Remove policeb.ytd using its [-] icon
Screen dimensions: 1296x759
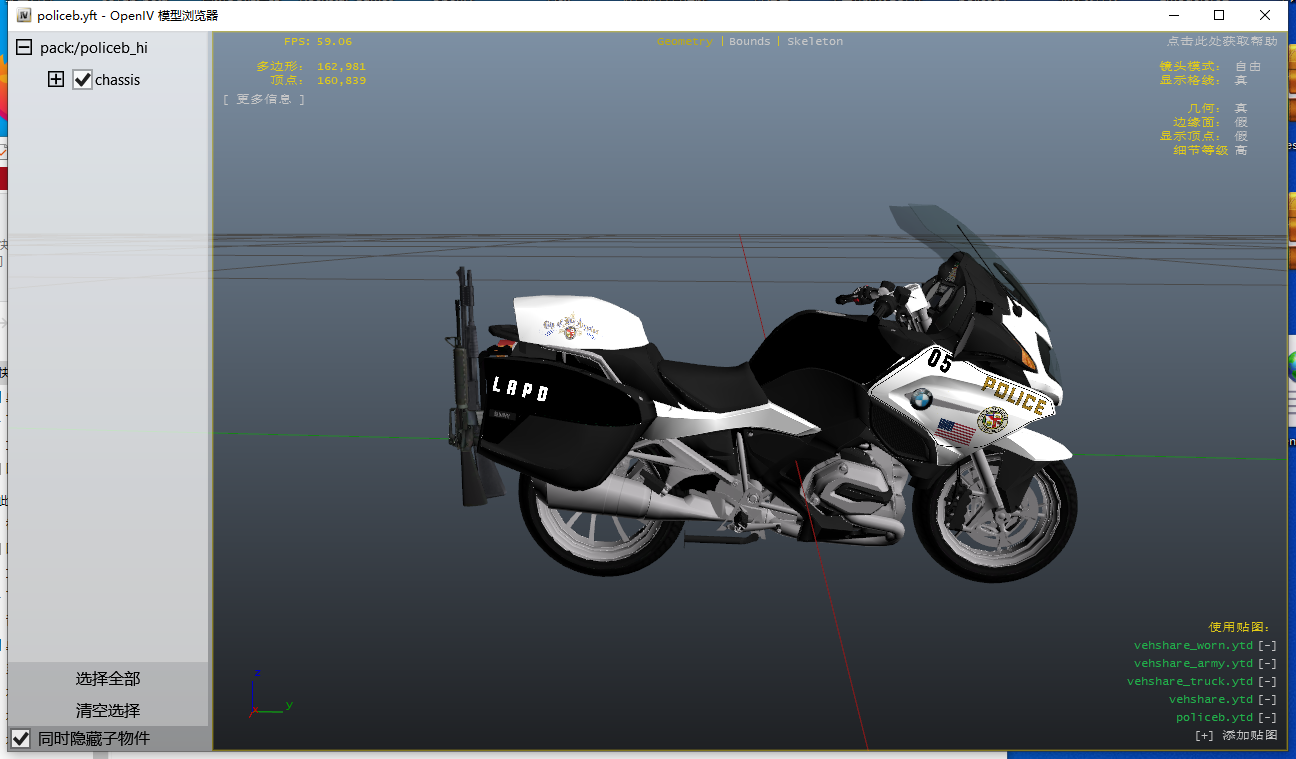click(x=1267, y=718)
